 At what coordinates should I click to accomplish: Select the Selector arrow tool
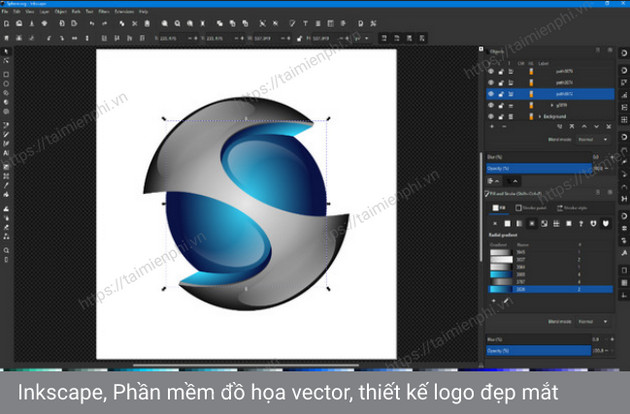(x=6, y=52)
